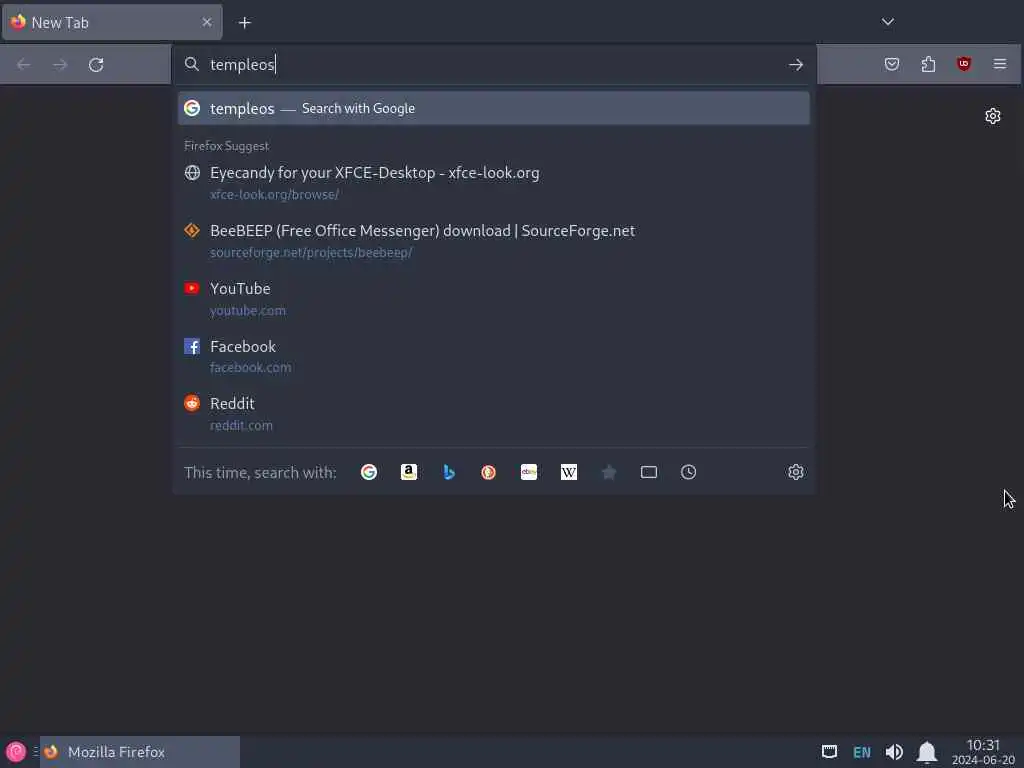Open search settings gear in dropdown
The width and height of the screenshot is (1024, 768).
click(x=795, y=472)
